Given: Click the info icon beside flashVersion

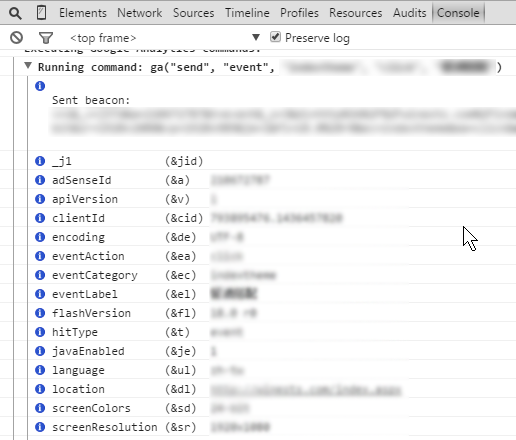Looking at the screenshot, I should [40, 313].
